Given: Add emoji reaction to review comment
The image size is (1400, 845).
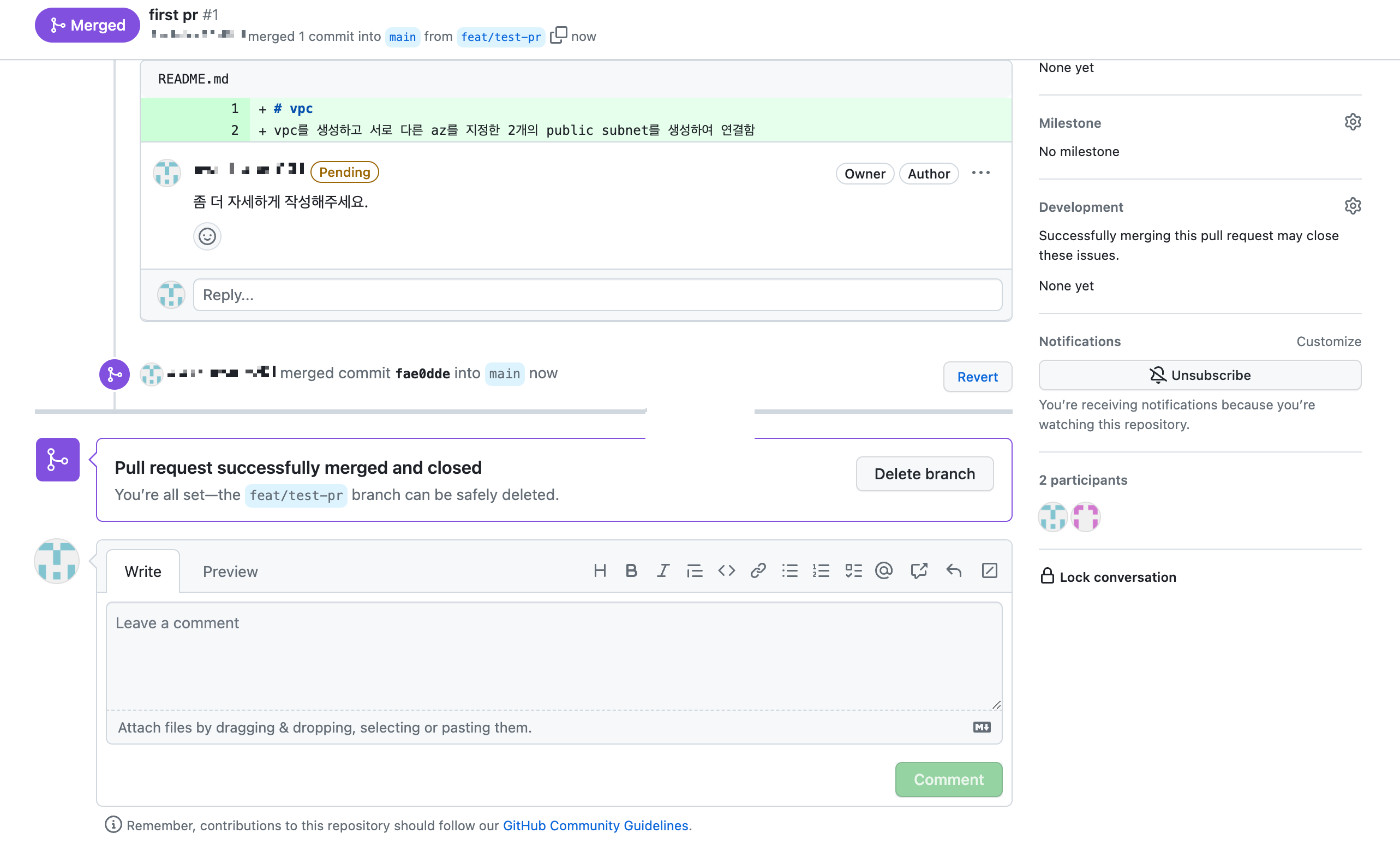Looking at the screenshot, I should pyautogui.click(x=207, y=236).
